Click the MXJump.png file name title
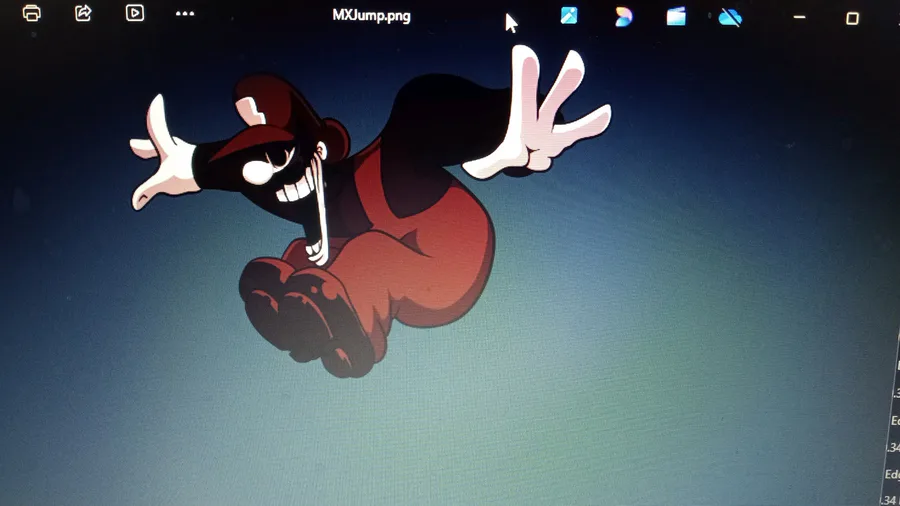Viewport: 900px width, 506px height. [x=371, y=15]
